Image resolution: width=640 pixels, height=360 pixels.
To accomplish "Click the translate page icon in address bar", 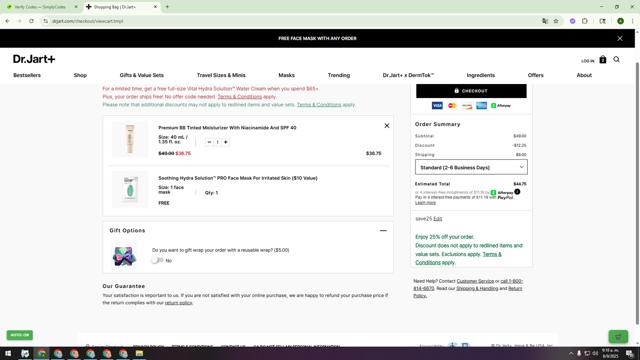I will pos(545,21).
